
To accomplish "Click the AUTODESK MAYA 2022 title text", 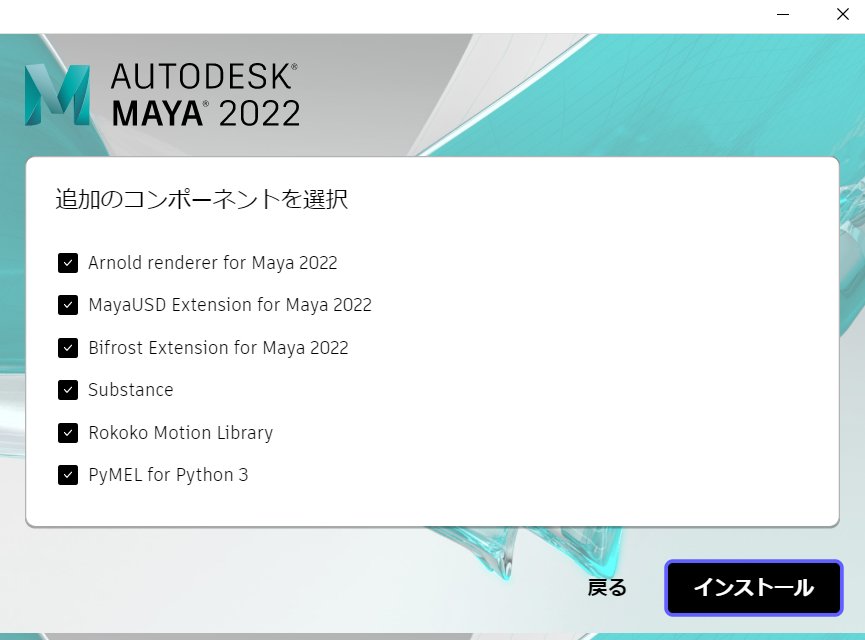I will [x=206, y=95].
